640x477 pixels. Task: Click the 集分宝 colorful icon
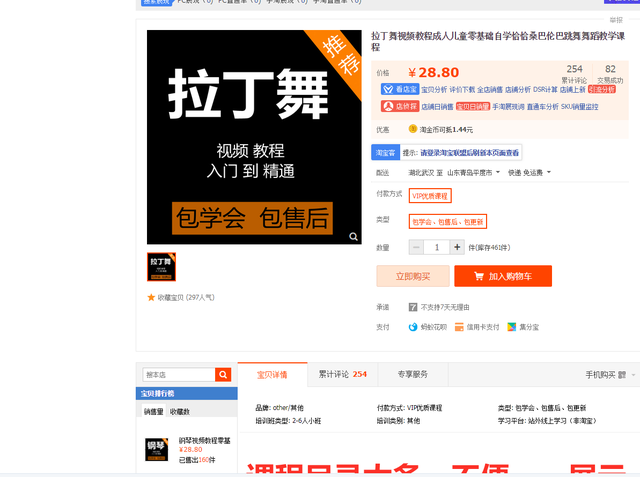[511, 327]
